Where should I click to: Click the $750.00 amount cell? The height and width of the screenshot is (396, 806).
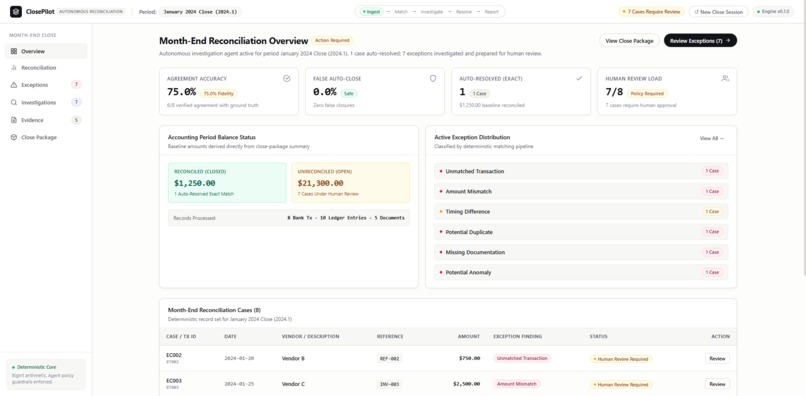click(469, 358)
